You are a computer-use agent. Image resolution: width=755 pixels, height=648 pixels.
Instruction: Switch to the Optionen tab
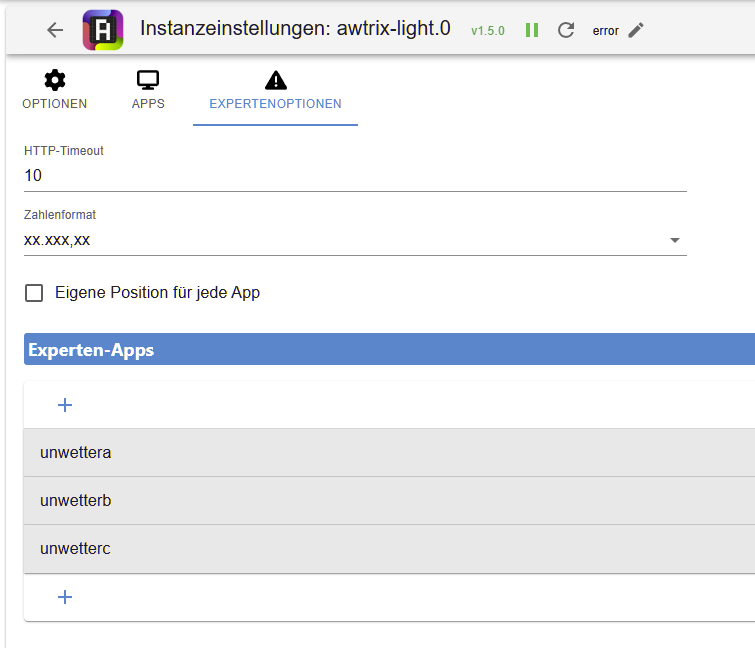pos(55,103)
